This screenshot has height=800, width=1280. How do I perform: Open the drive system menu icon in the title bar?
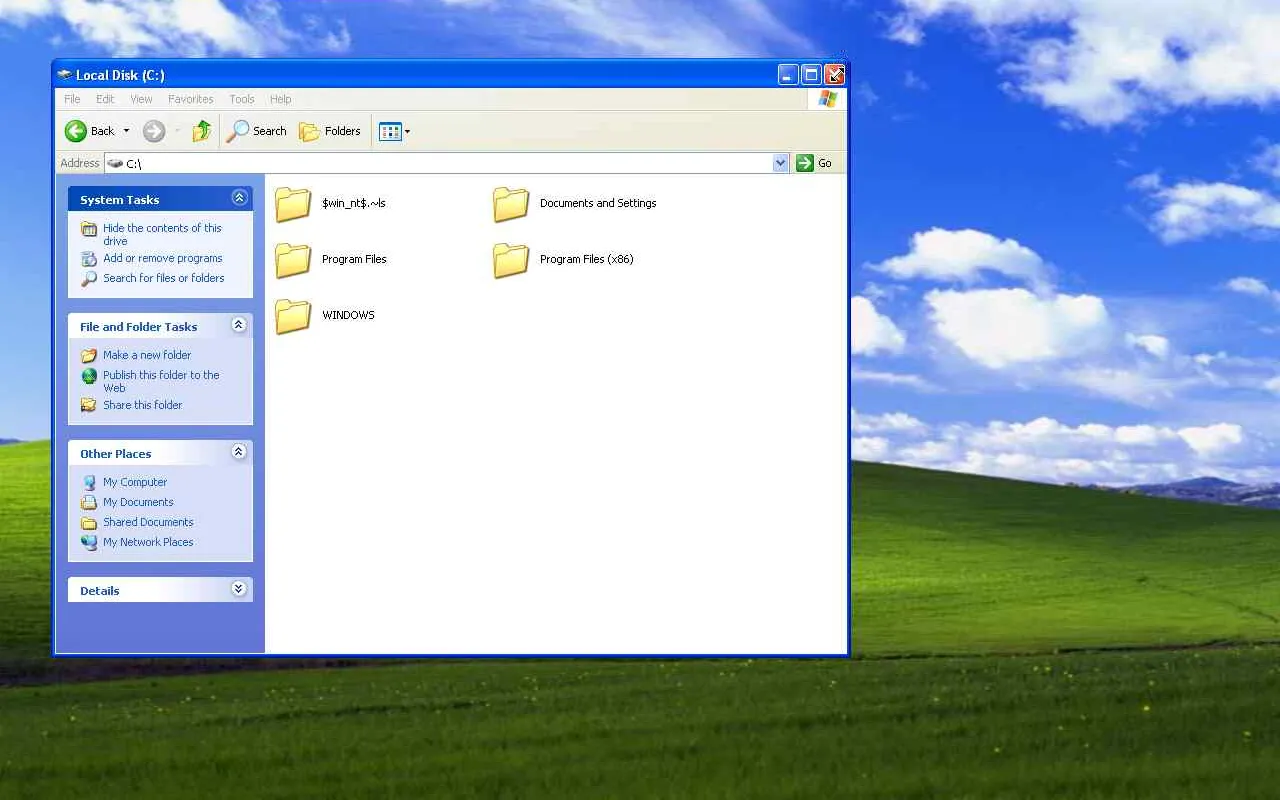65,75
